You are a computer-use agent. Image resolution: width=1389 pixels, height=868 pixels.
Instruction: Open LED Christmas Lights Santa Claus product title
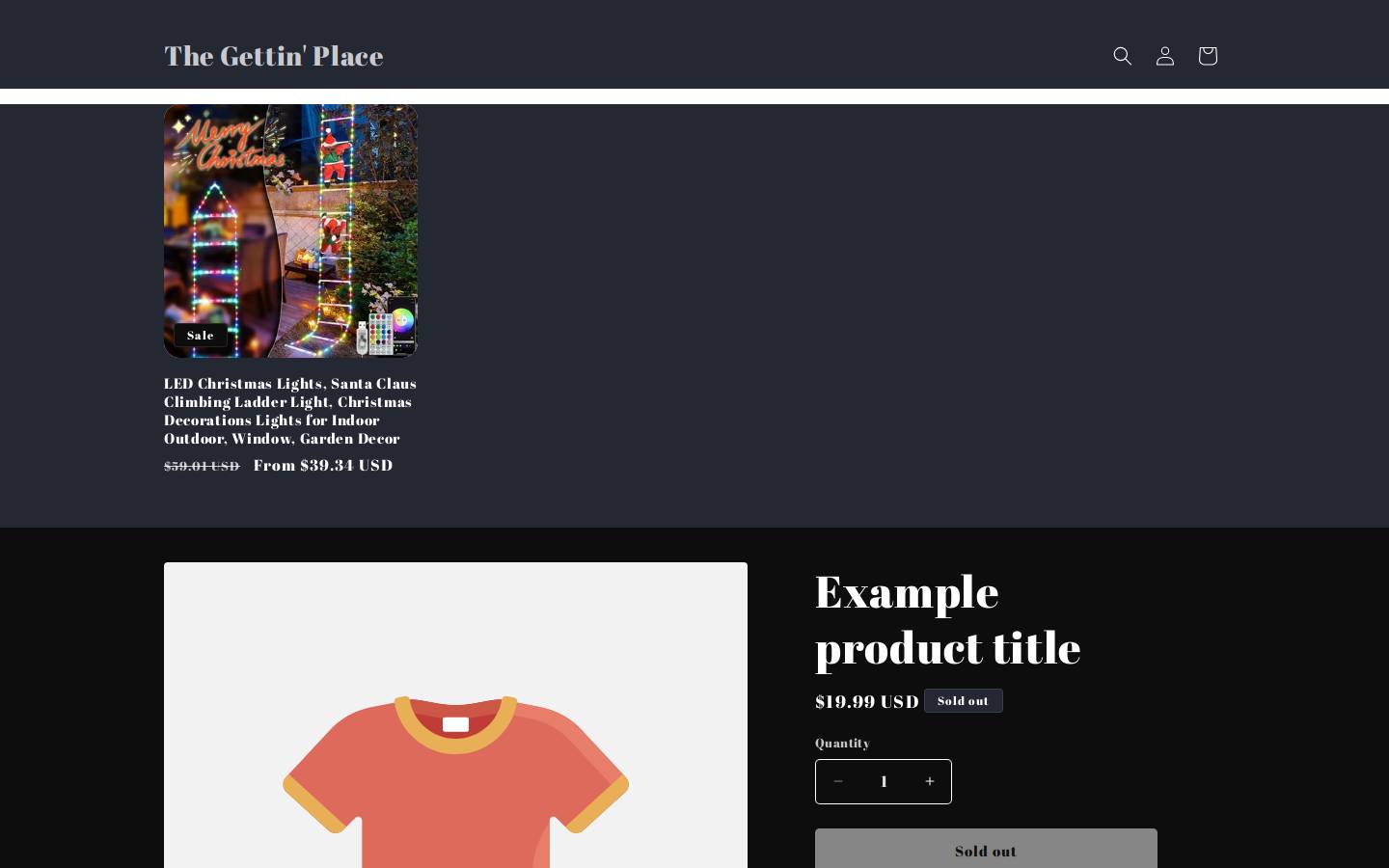tap(290, 411)
